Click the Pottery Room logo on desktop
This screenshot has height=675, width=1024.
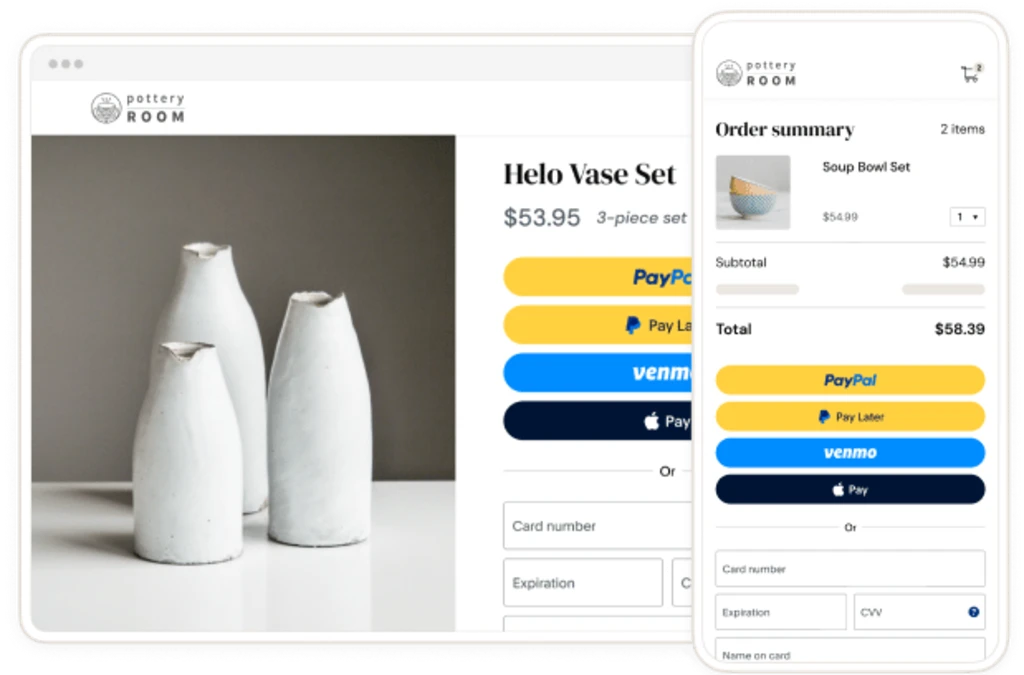[x=138, y=108]
